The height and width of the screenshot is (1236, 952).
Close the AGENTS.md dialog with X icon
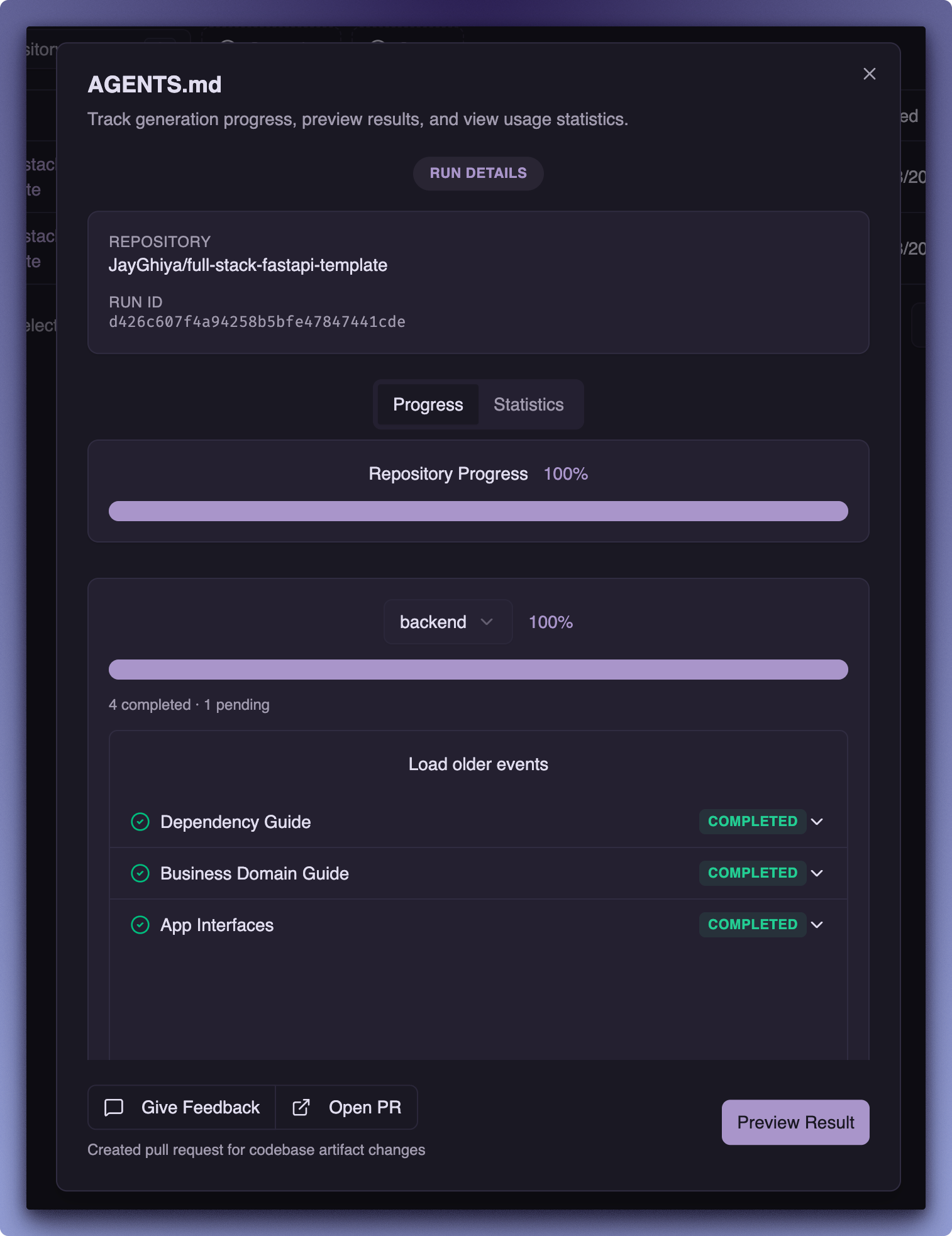click(x=869, y=74)
